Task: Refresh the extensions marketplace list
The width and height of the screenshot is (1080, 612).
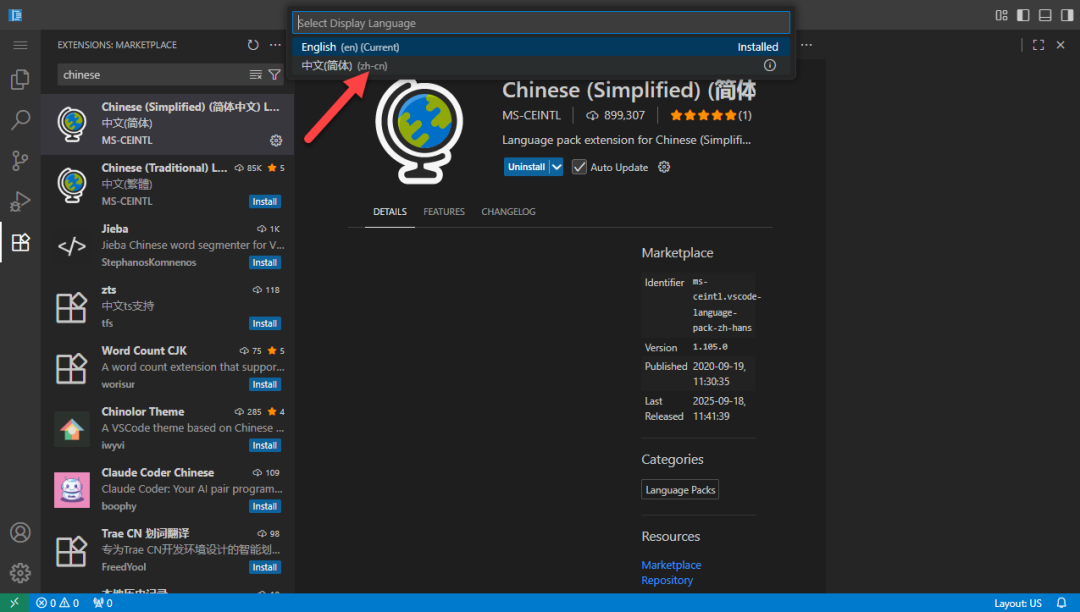Action: [253, 45]
